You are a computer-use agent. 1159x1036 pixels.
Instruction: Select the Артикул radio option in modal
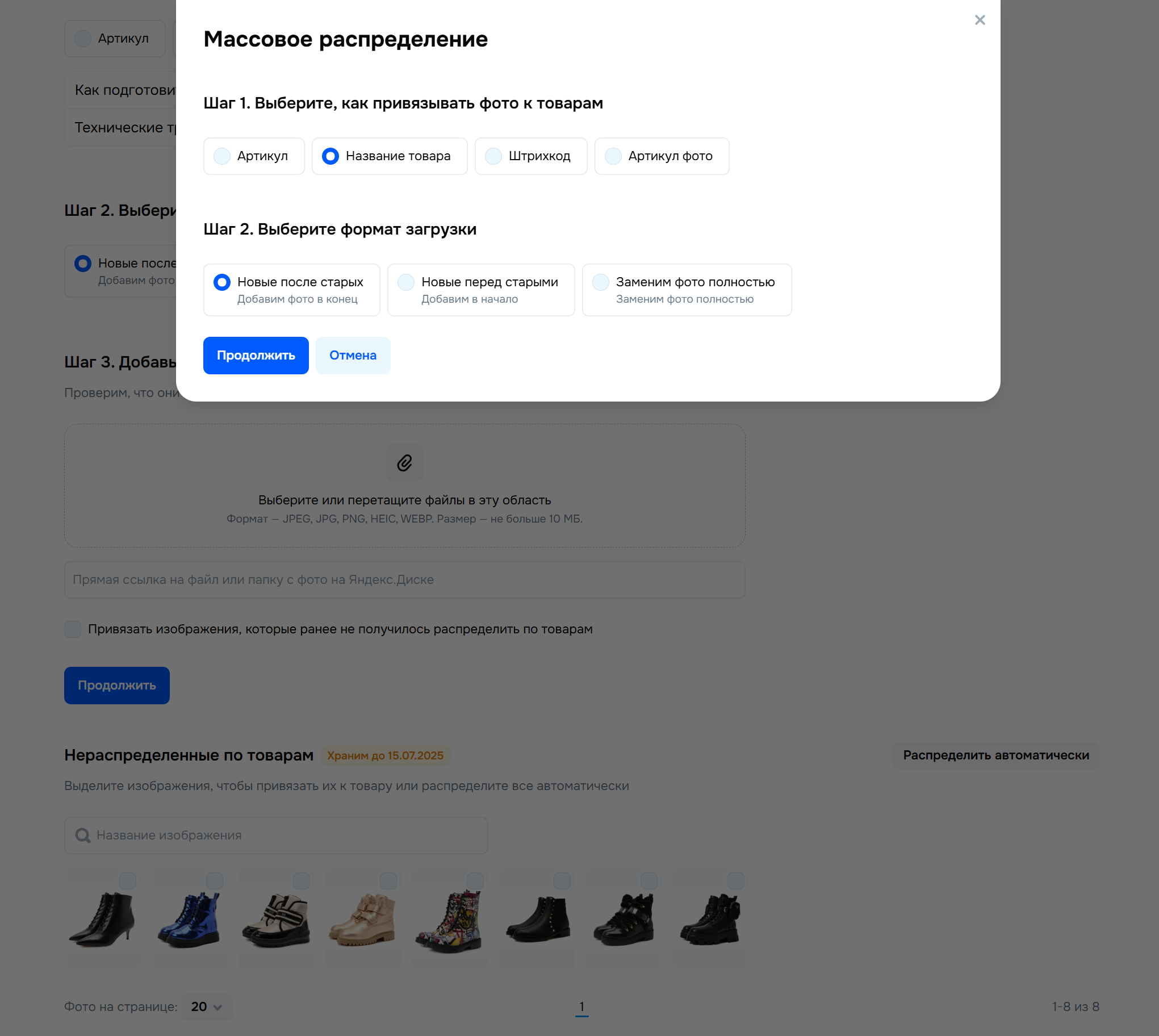(x=254, y=156)
